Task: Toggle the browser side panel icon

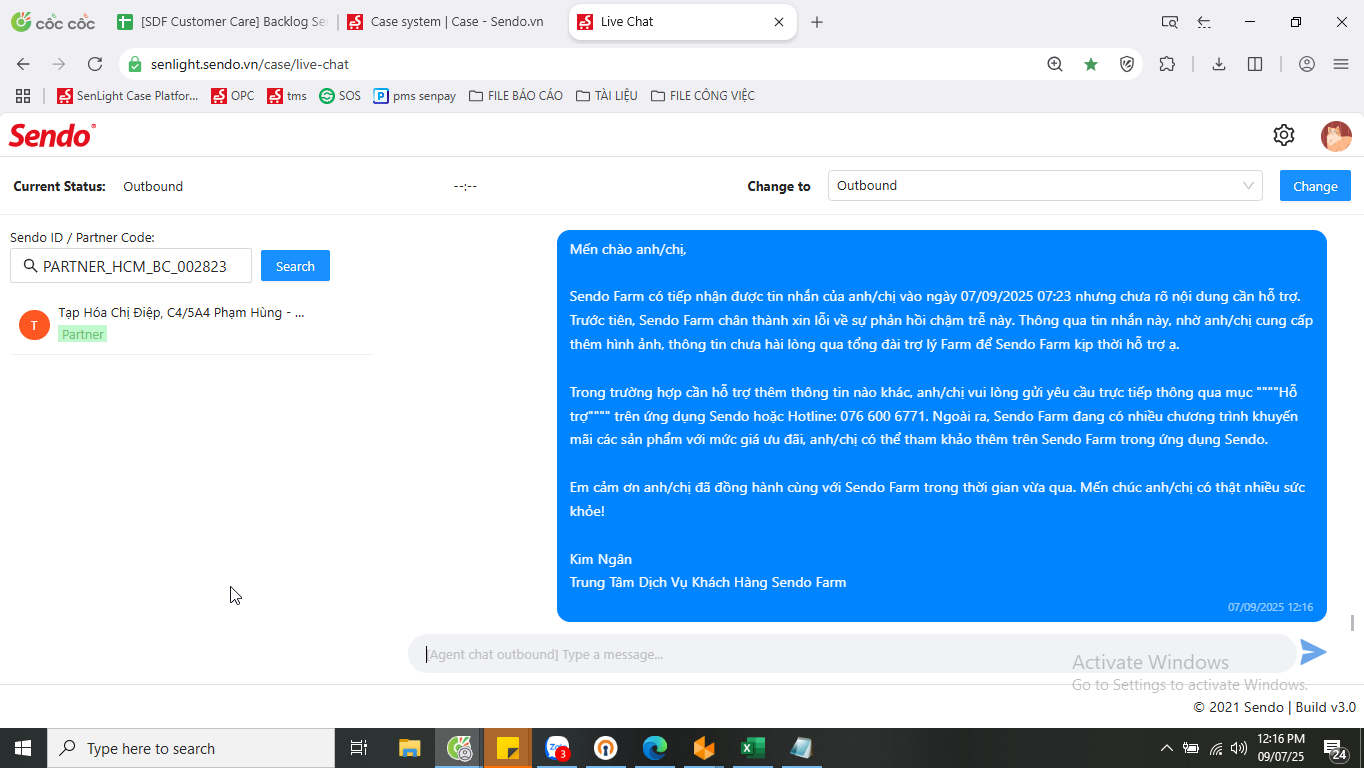Action: tap(1255, 64)
